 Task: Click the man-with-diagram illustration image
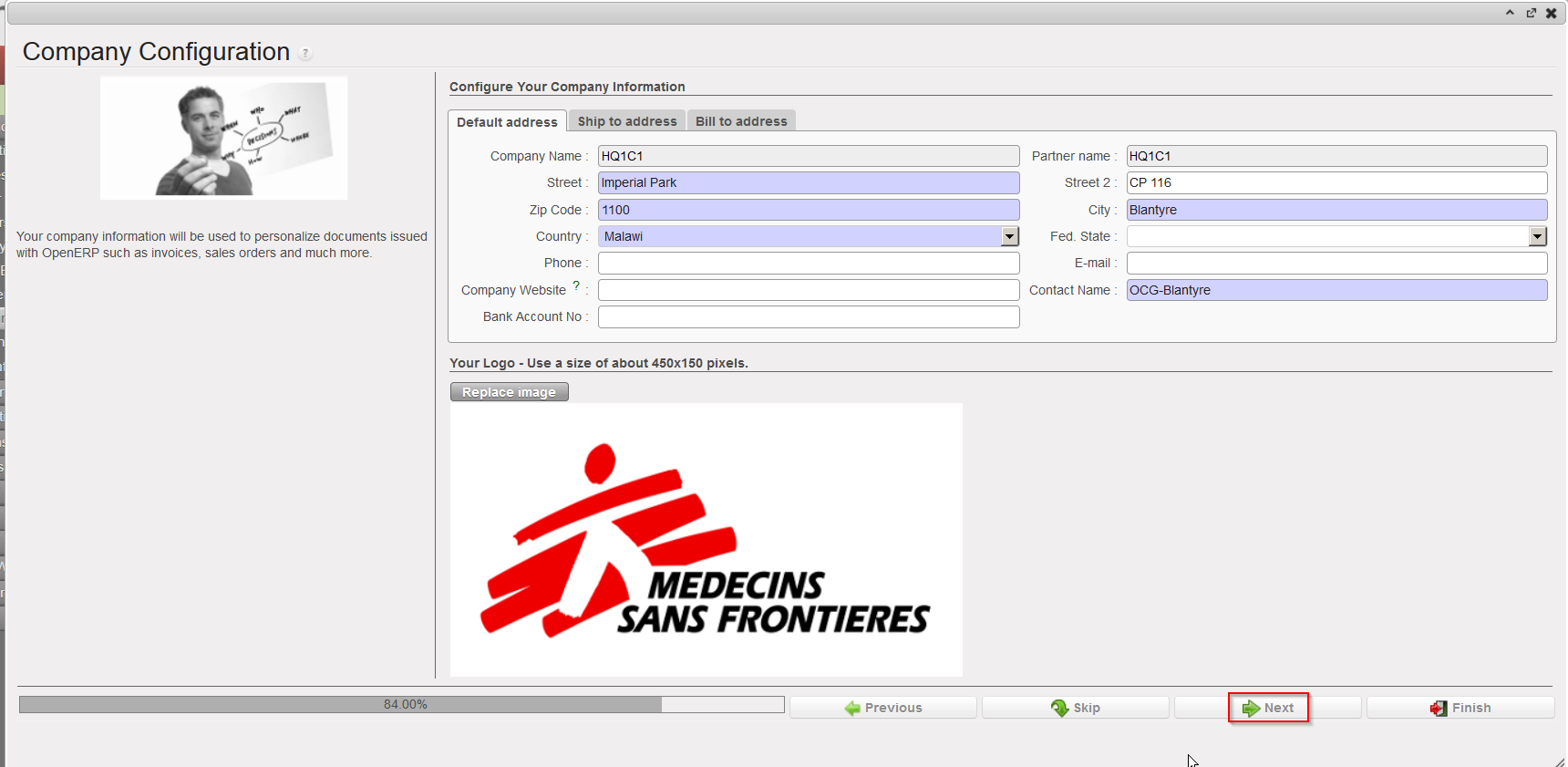[x=223, y=138]
